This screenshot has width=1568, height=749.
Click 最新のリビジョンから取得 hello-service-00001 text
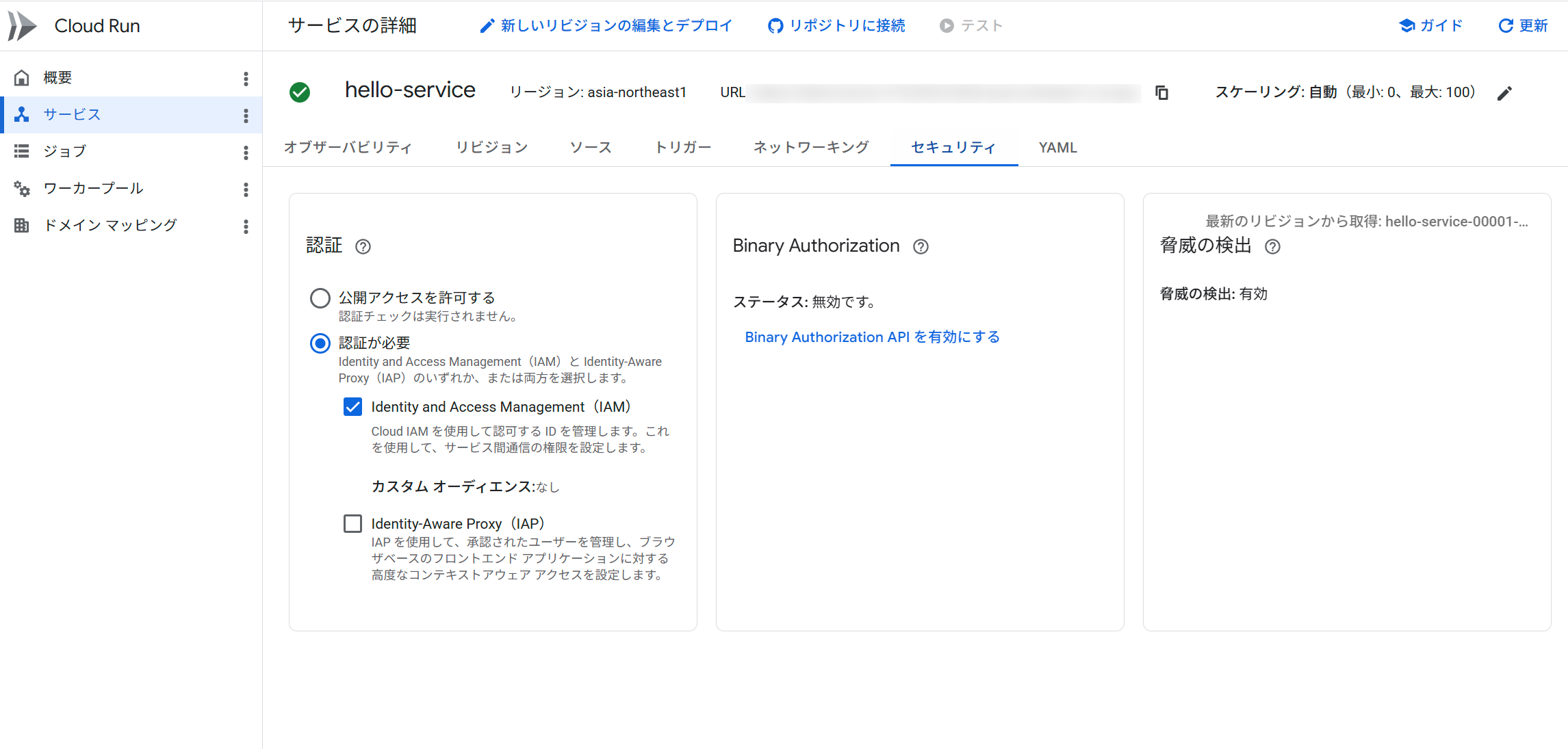coord(1367,222)
